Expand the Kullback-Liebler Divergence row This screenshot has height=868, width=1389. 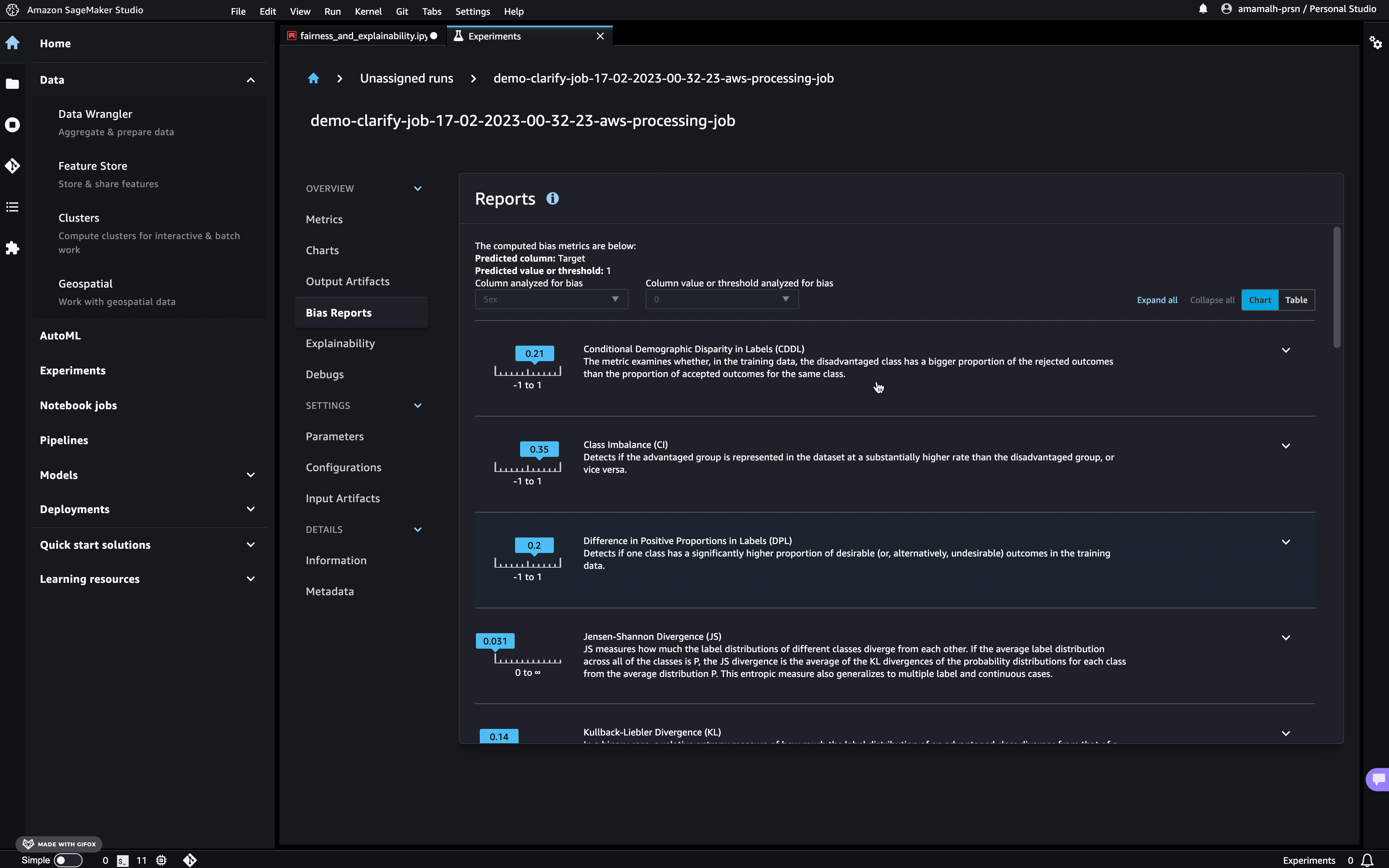tap(1286, 733)
